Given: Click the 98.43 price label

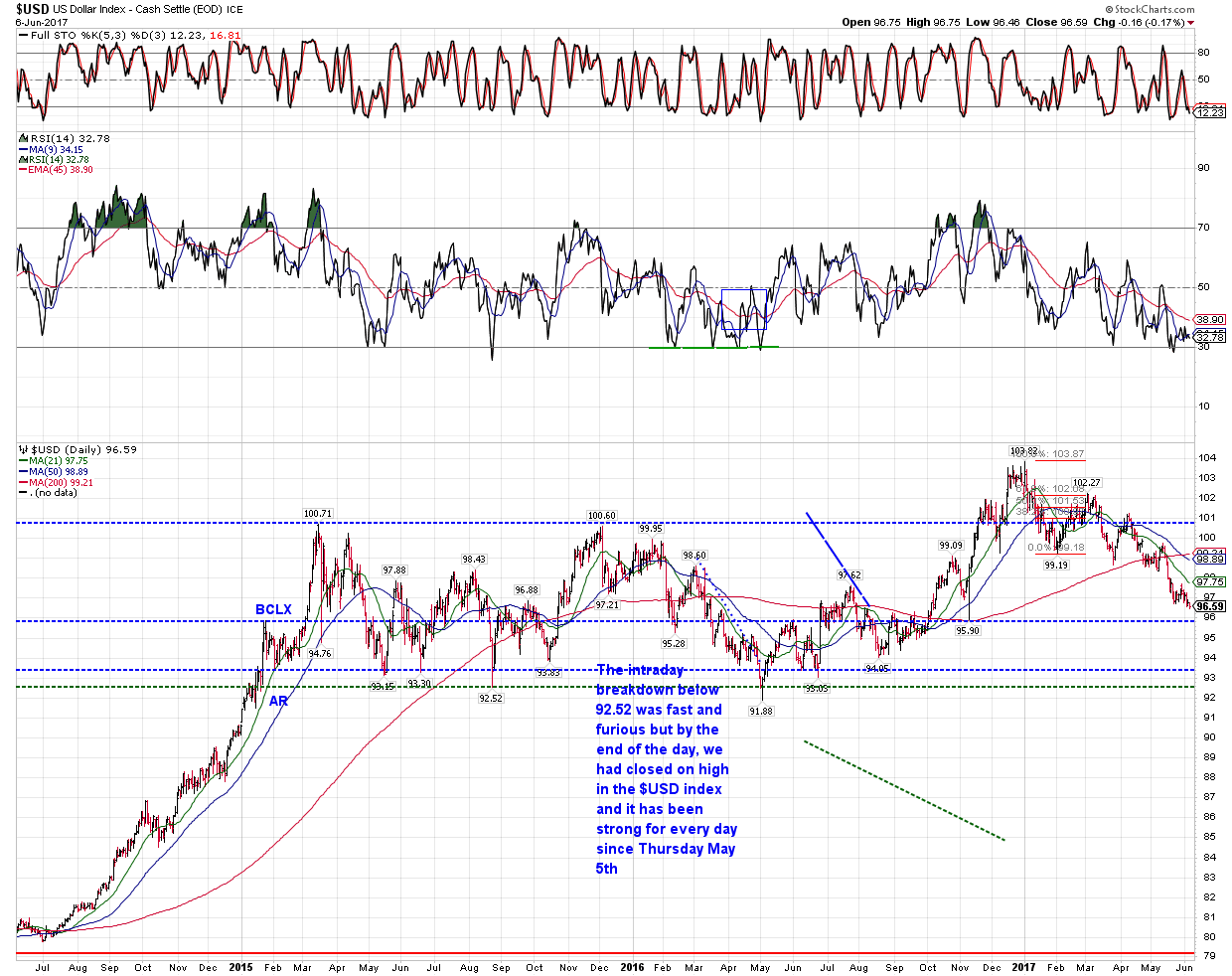Looking at the screenshot, I should [474, 560].
